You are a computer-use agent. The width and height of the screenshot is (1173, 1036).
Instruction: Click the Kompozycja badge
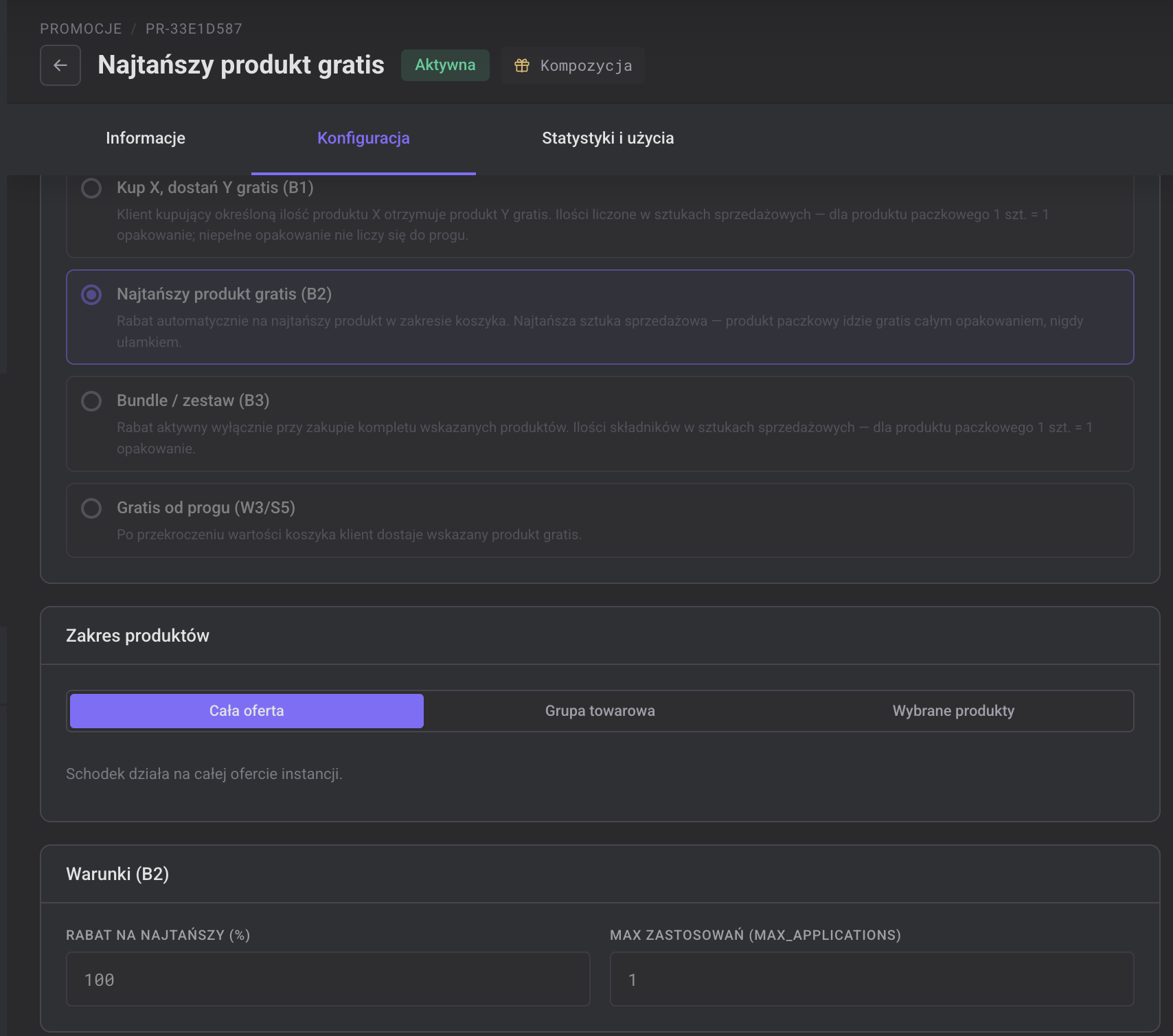pos(573,65)
